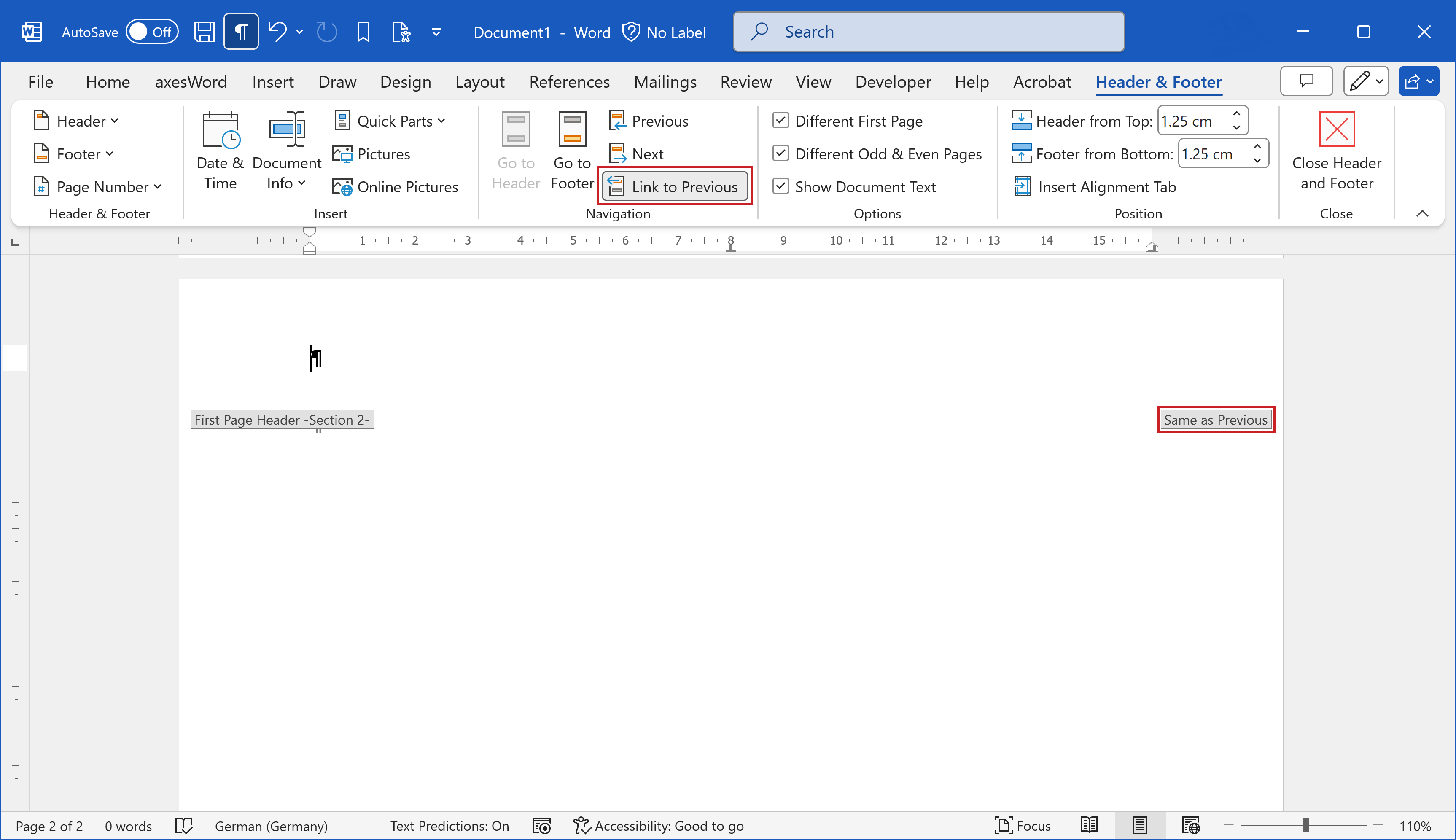This screenshot has height=840, width=1456.
Task: Click the Header from Top value field
Action: (x=1191, y=121)
